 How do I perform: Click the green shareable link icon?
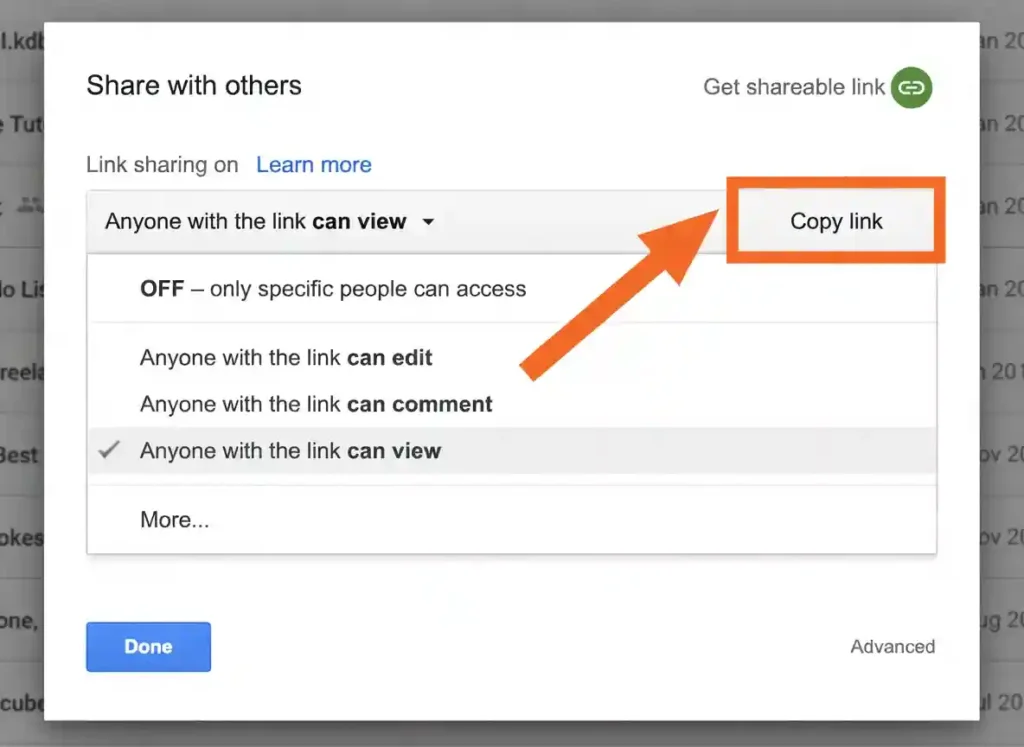pos(911,87)
